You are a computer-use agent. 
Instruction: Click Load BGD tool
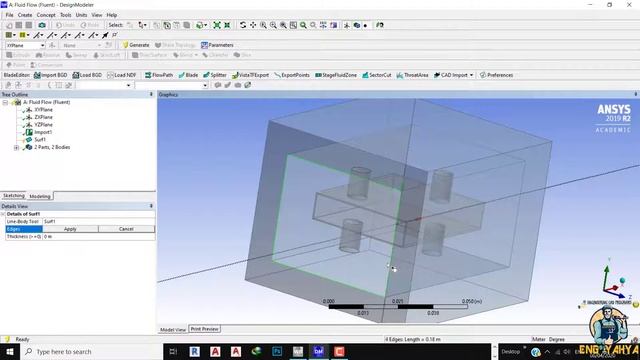pyautogui.click(x=87, y=75)
